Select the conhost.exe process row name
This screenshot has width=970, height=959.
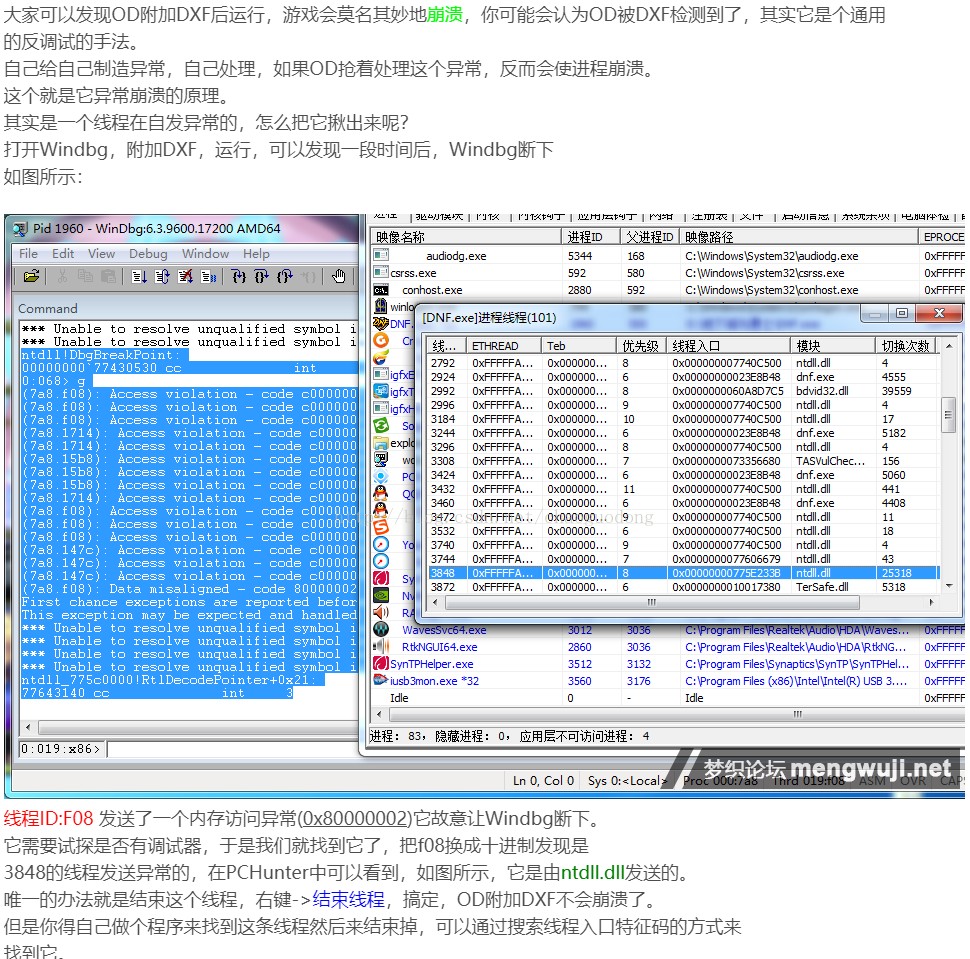[432, 290]
